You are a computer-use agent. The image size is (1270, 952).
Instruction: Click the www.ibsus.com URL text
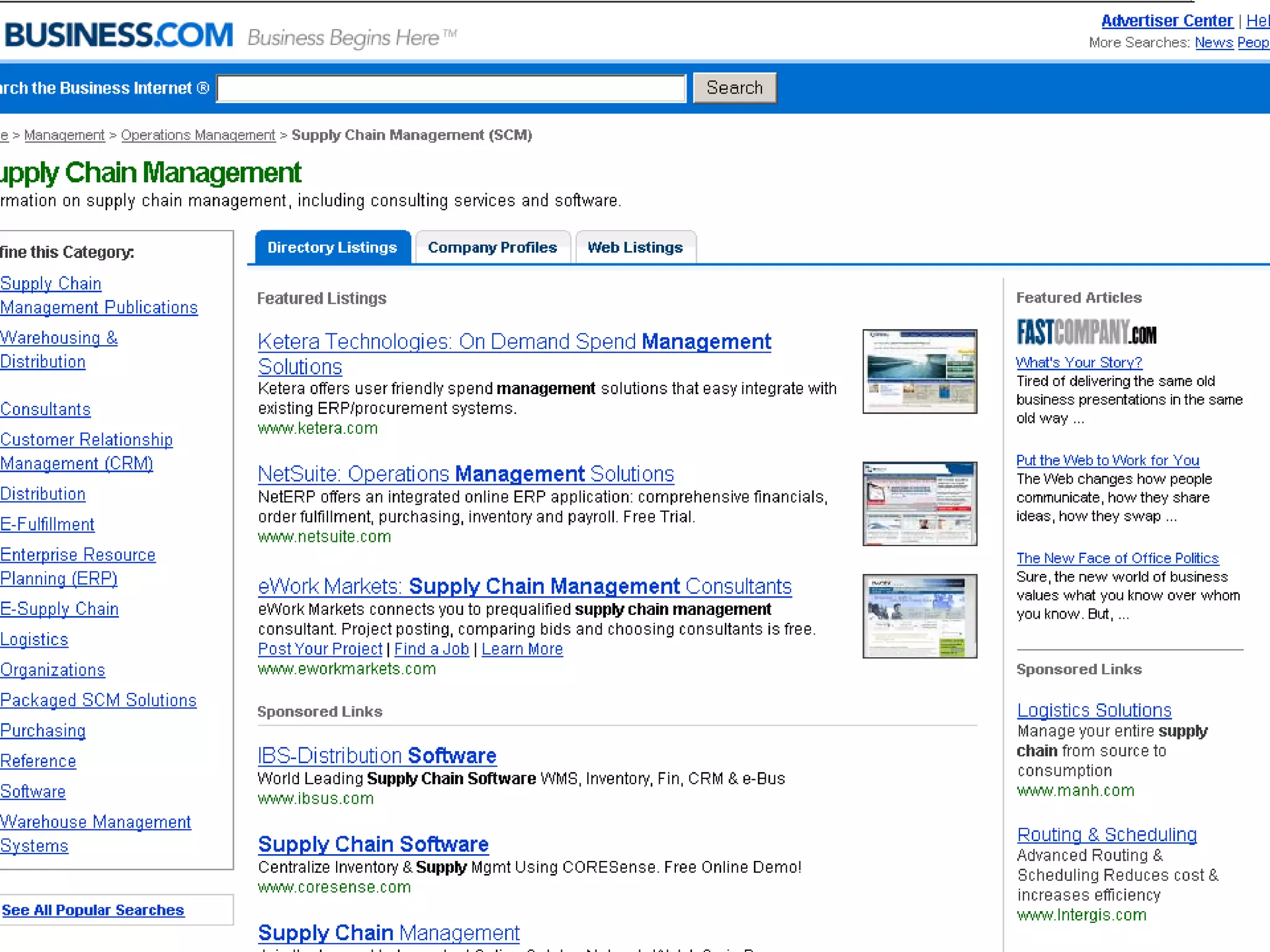coord(316,798)
